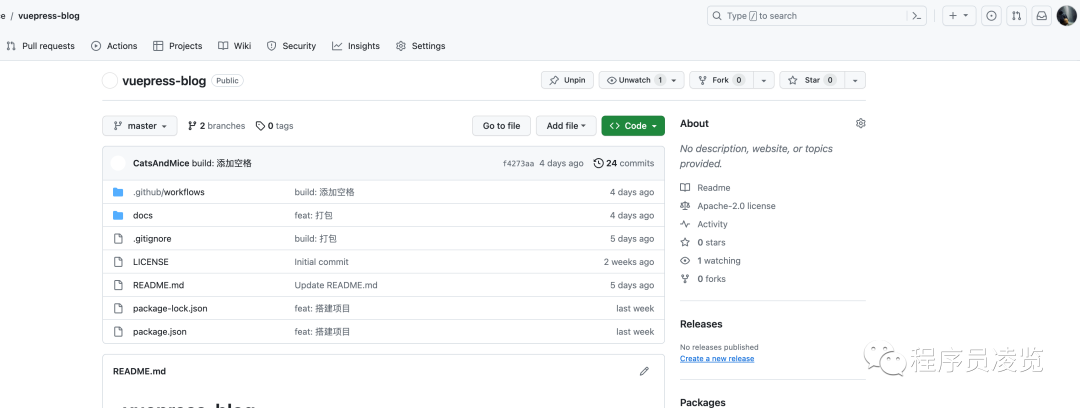Edit README.md with the pencil icon

644,371
